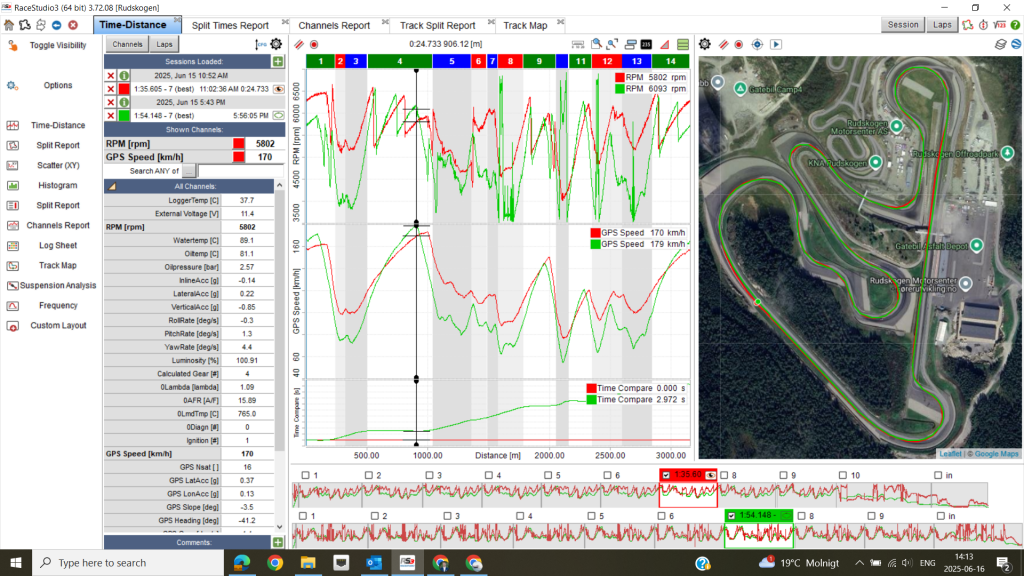Open Windows Start menu
The image size is (1024, 576).
click(16, 562)
